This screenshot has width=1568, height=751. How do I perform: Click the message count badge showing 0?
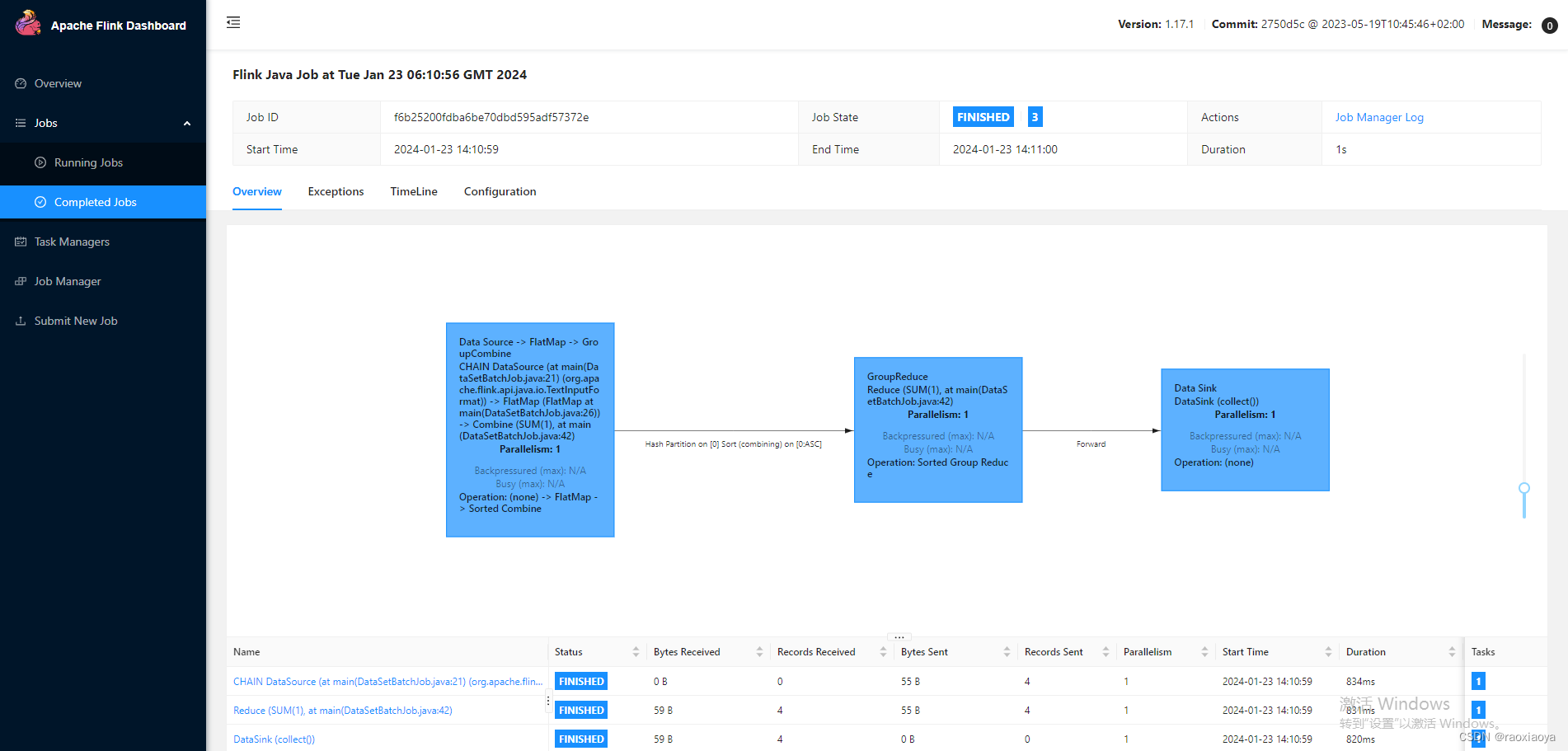pos(1550,26)
